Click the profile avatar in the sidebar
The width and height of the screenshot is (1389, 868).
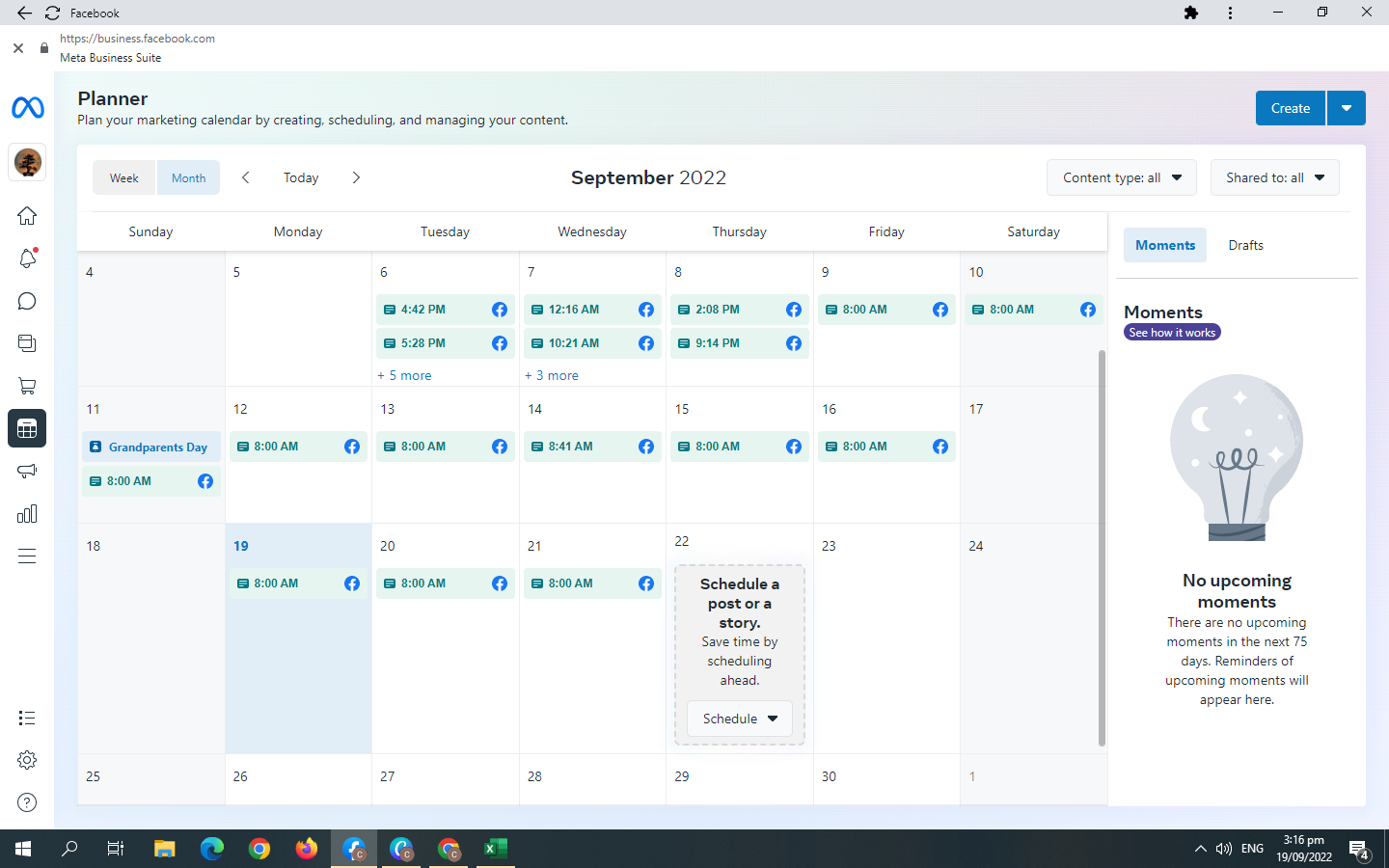[27, 162]
